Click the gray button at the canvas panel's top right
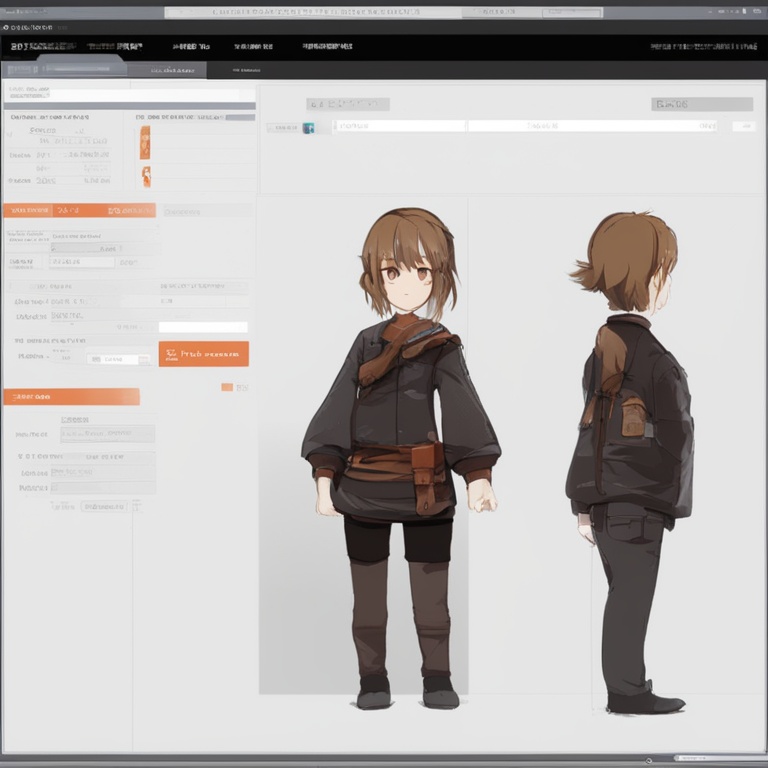The image size is (768, 768). [x=701, y=104]
